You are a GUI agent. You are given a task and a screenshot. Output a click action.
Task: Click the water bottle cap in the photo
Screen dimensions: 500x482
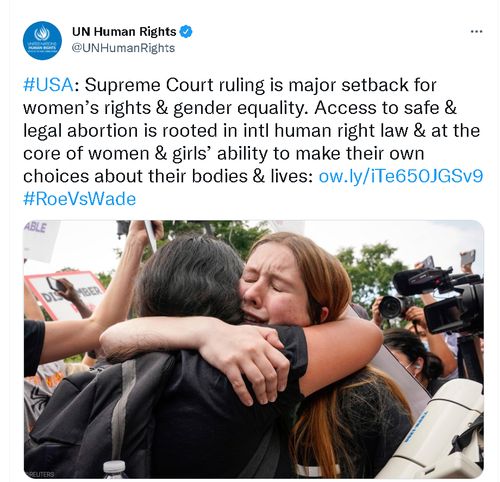pos(114,465)
